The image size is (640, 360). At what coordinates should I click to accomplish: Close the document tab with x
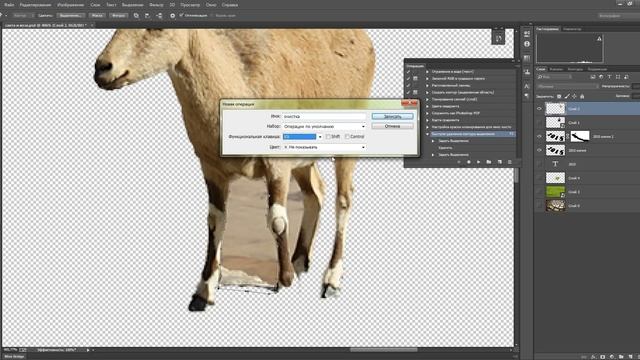point(92,25)
